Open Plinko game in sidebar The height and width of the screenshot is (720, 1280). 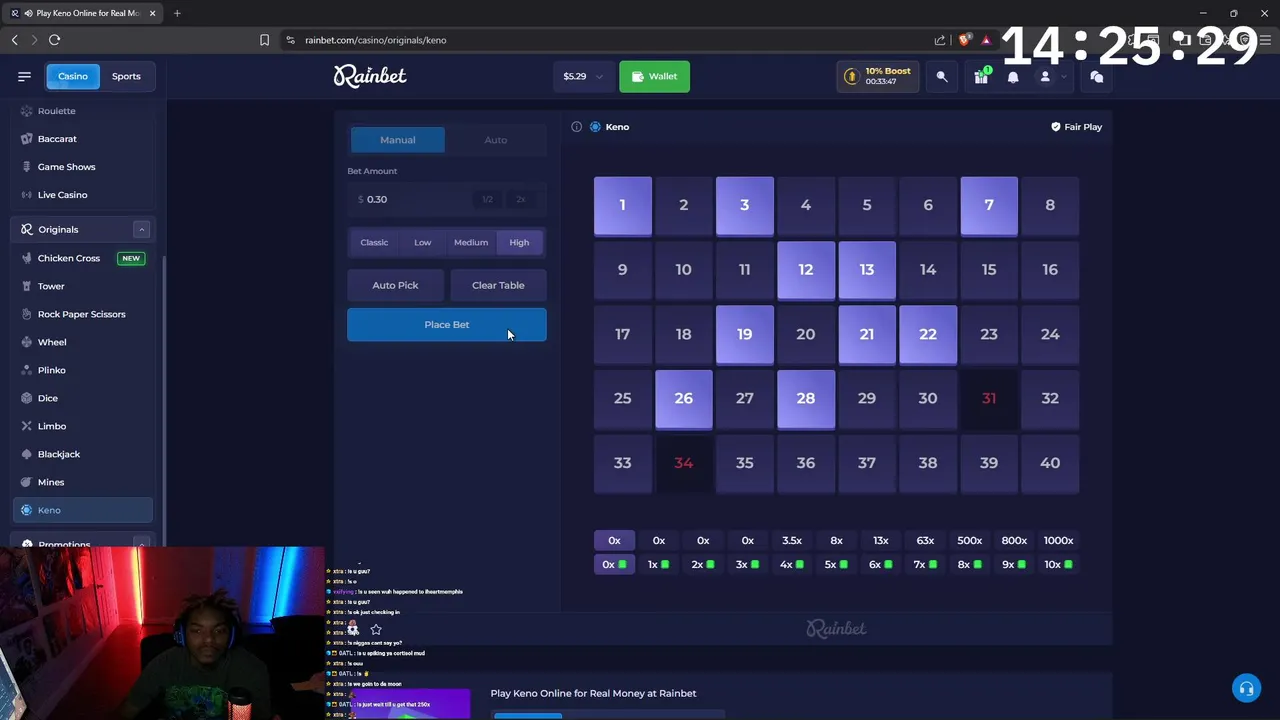(x=83, y=370)
